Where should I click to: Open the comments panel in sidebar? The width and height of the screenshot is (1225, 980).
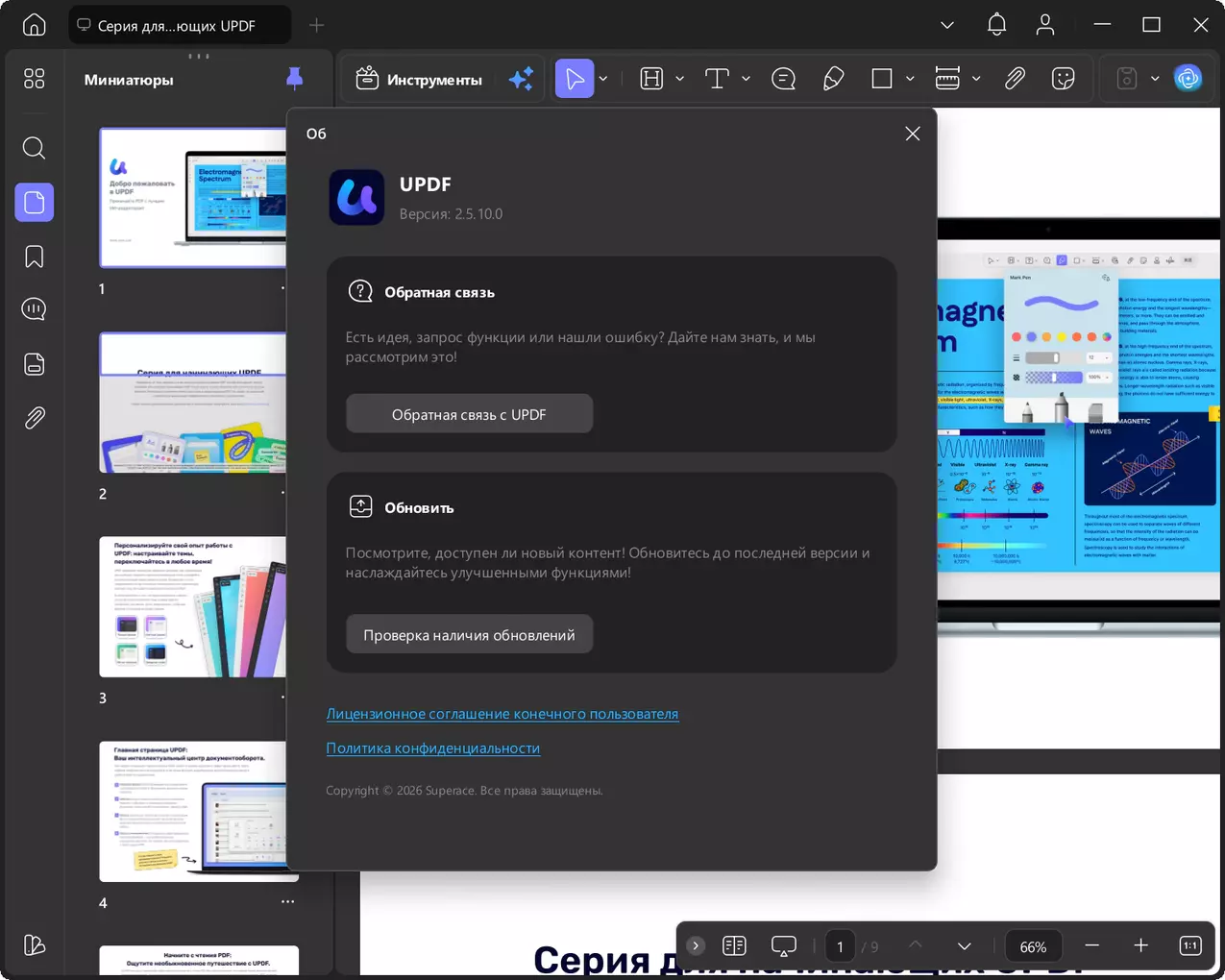pos(35,309)
